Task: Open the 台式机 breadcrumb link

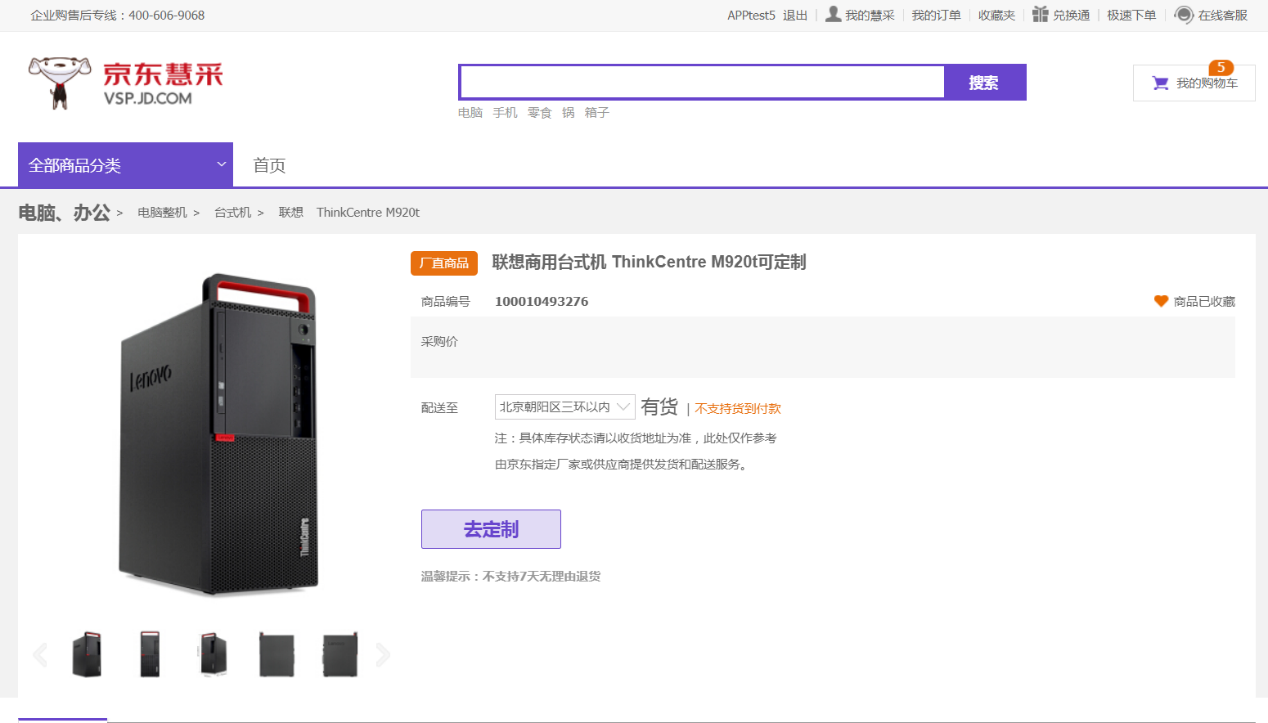Action: (x=232, y=213)
